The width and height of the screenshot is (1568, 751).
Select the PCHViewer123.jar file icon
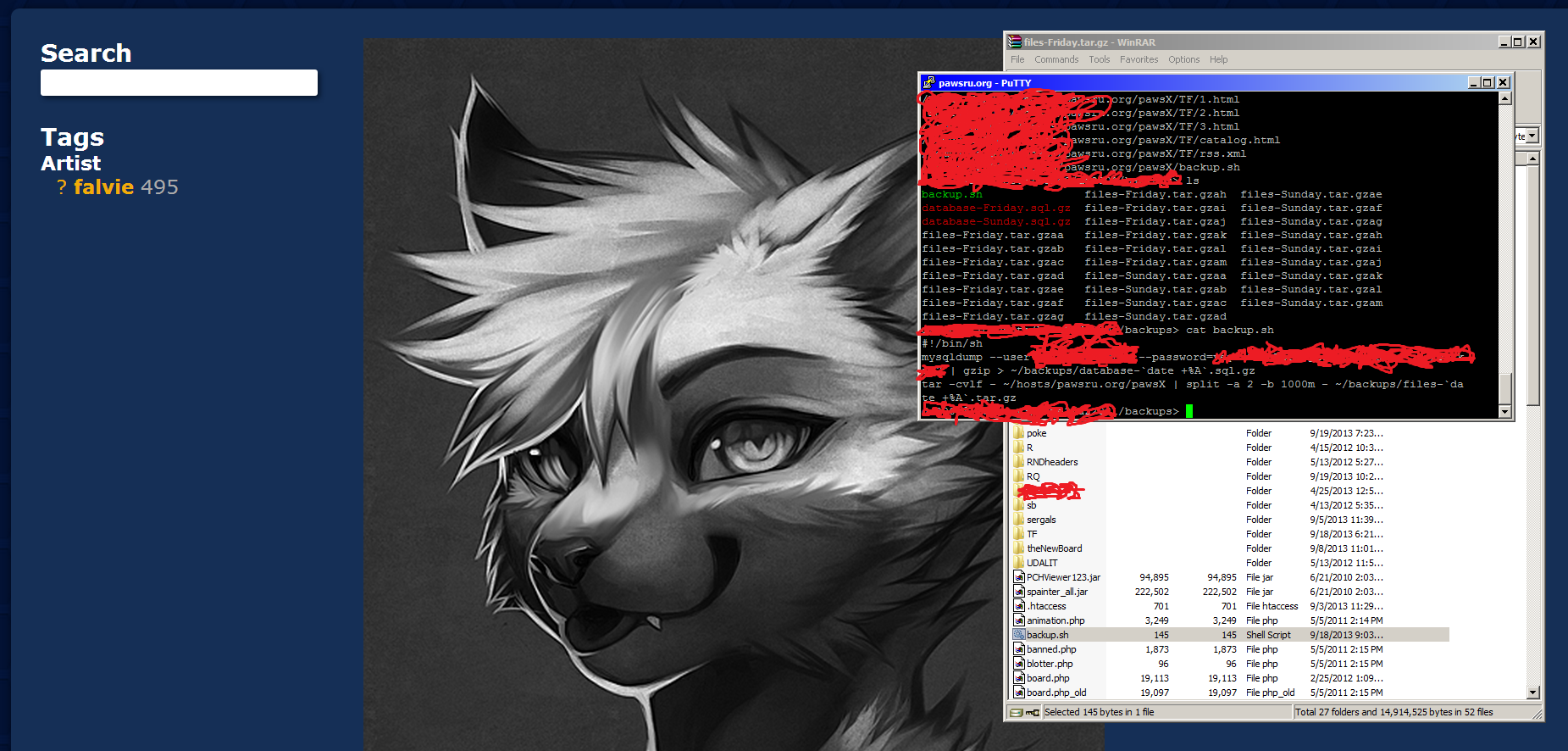coord(1019,577)
